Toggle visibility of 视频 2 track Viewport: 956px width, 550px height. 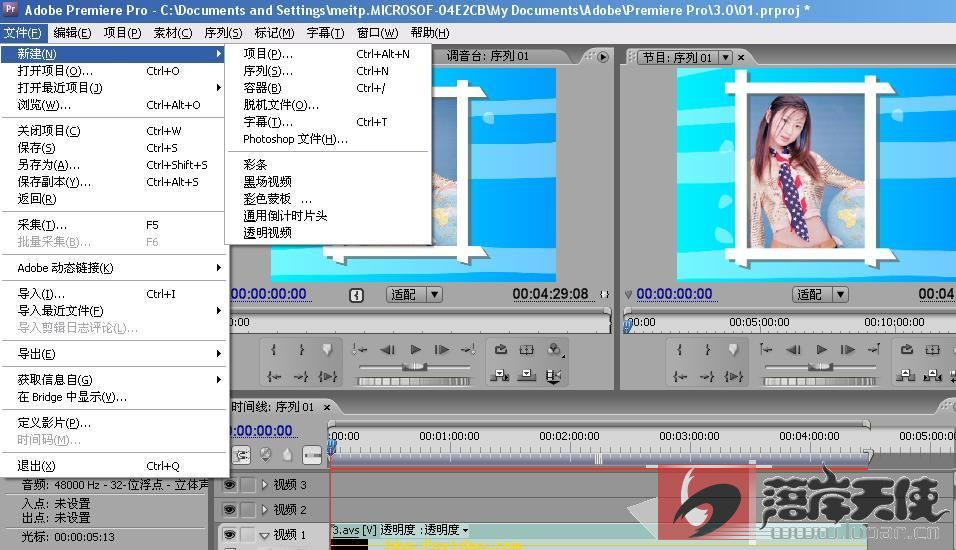point(229,509)
